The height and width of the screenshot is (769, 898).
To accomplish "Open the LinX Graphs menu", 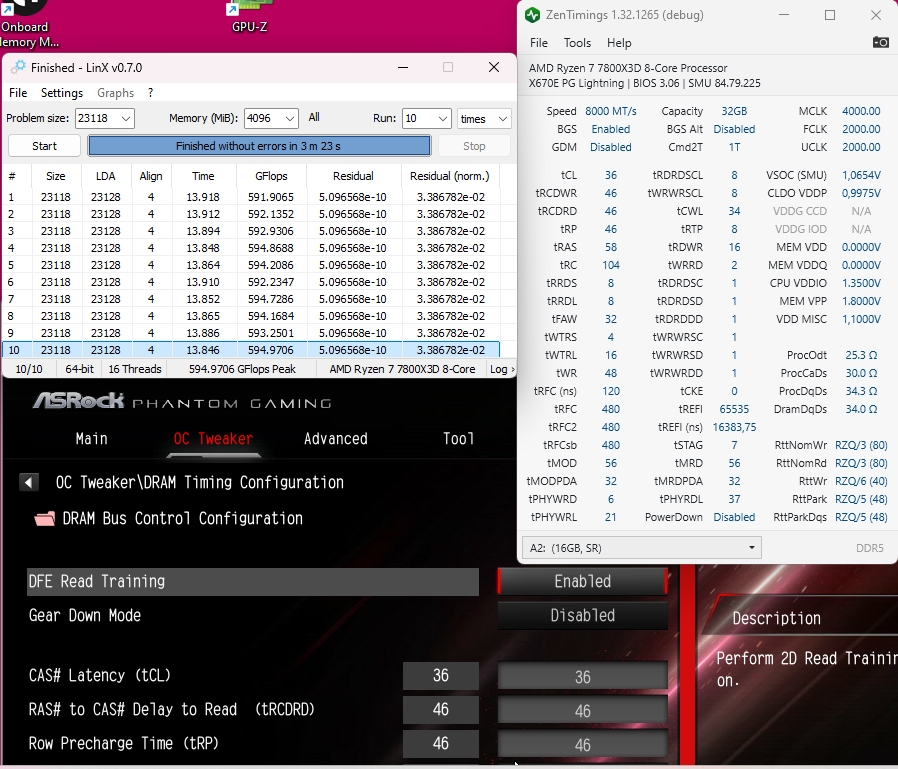I will coord(115,93).
